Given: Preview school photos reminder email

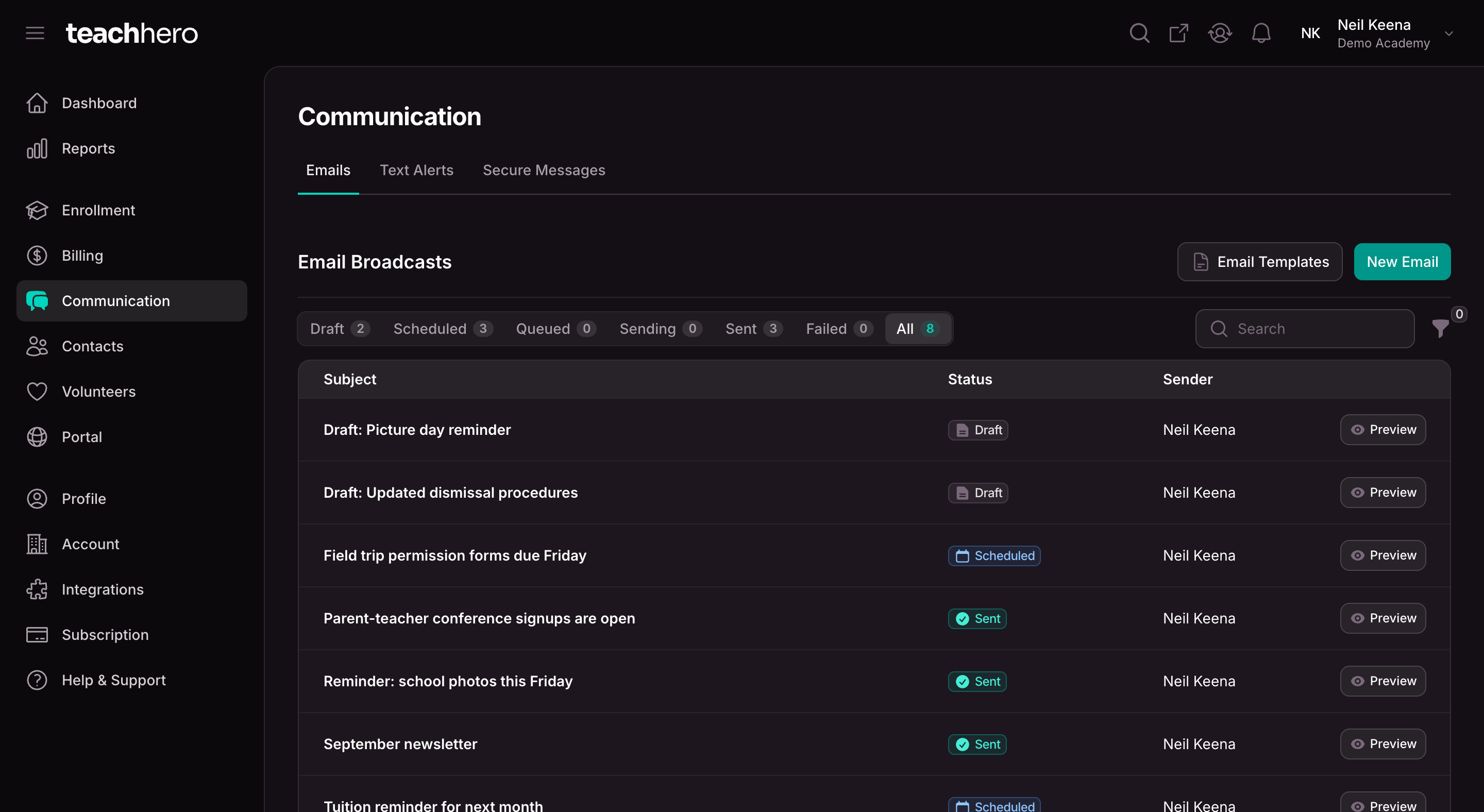Looking at the screenshot, I should pos(1382,681).
